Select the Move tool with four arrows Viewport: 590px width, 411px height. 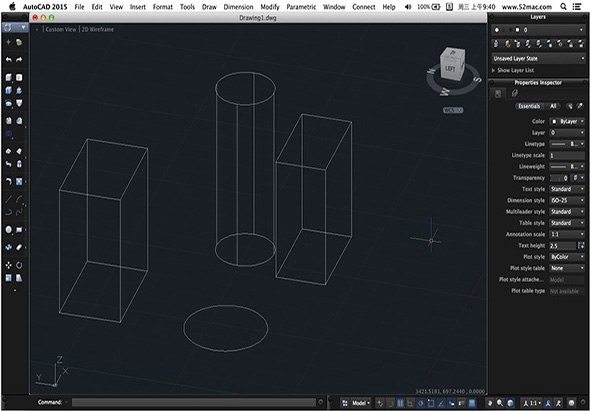[9, 265]
